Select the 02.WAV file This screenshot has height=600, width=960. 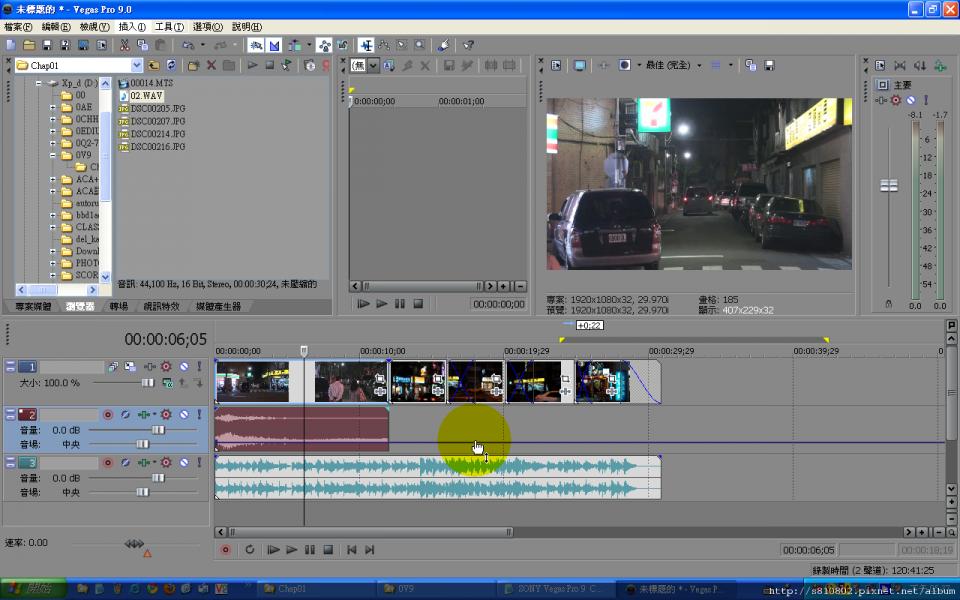point(146,96)
